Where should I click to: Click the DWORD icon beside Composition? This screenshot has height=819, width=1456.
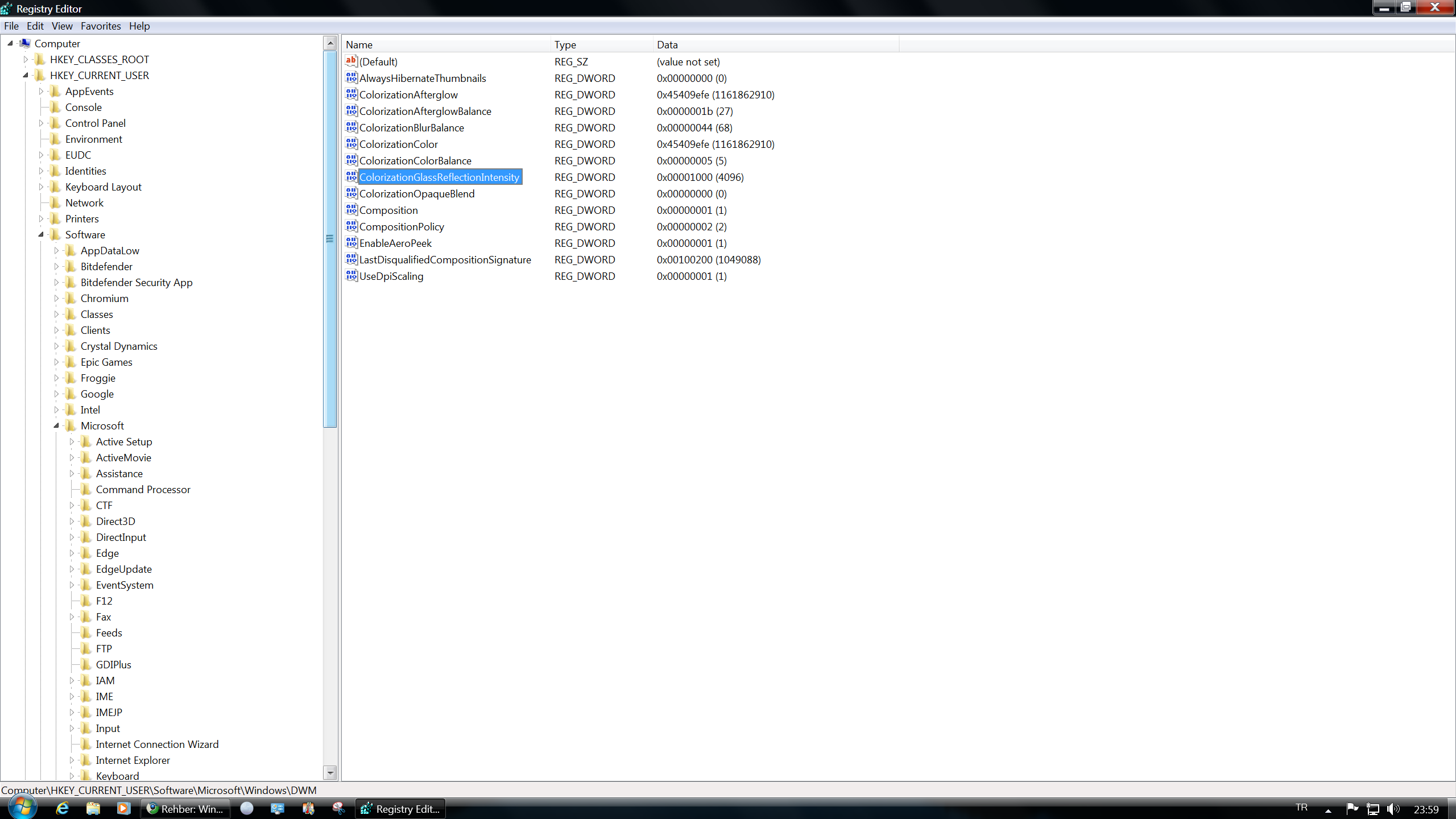(x=351, y=210)
